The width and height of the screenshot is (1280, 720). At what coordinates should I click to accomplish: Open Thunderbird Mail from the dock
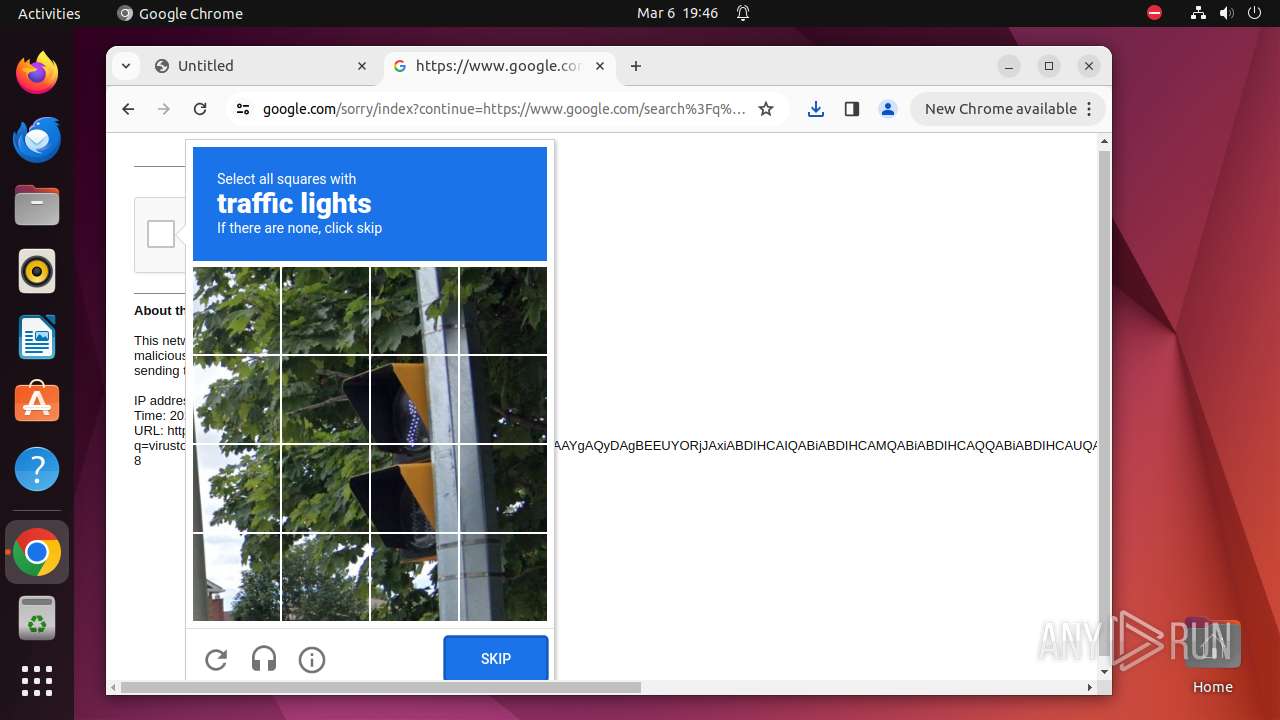(37, 139)
